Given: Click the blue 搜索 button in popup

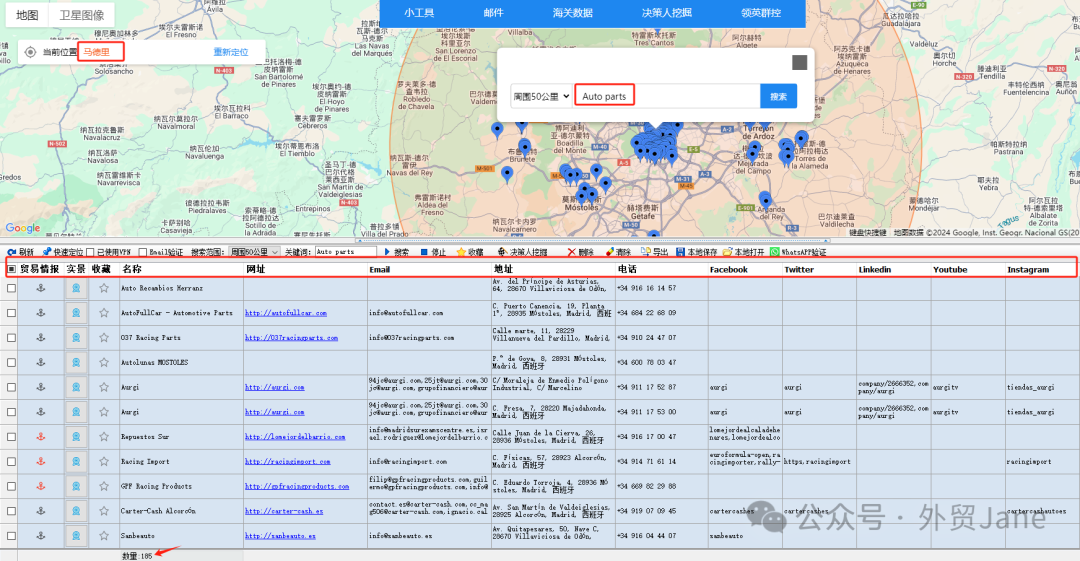Looking at the screenshot, I should tap(778, 96).
